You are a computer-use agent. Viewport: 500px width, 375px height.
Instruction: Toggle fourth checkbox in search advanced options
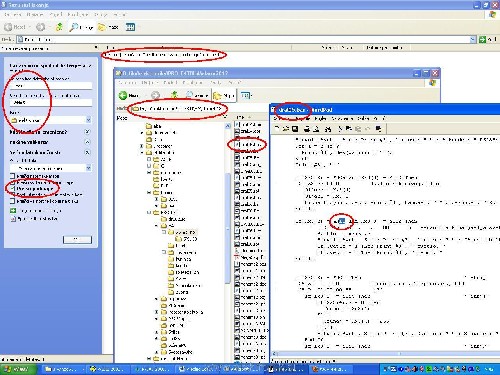coord(12,195)
